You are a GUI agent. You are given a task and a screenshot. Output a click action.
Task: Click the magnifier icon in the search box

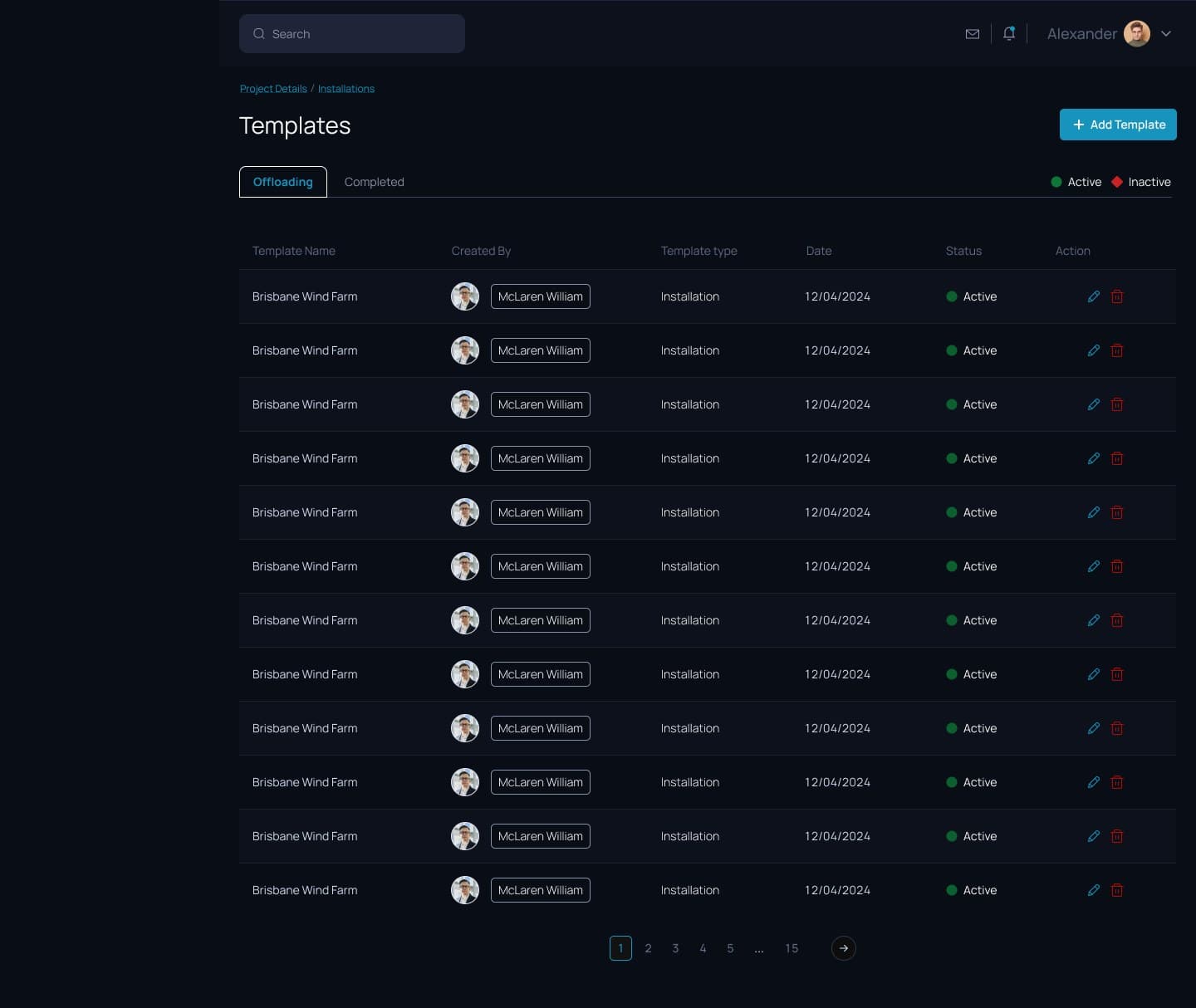coord(259,34)
